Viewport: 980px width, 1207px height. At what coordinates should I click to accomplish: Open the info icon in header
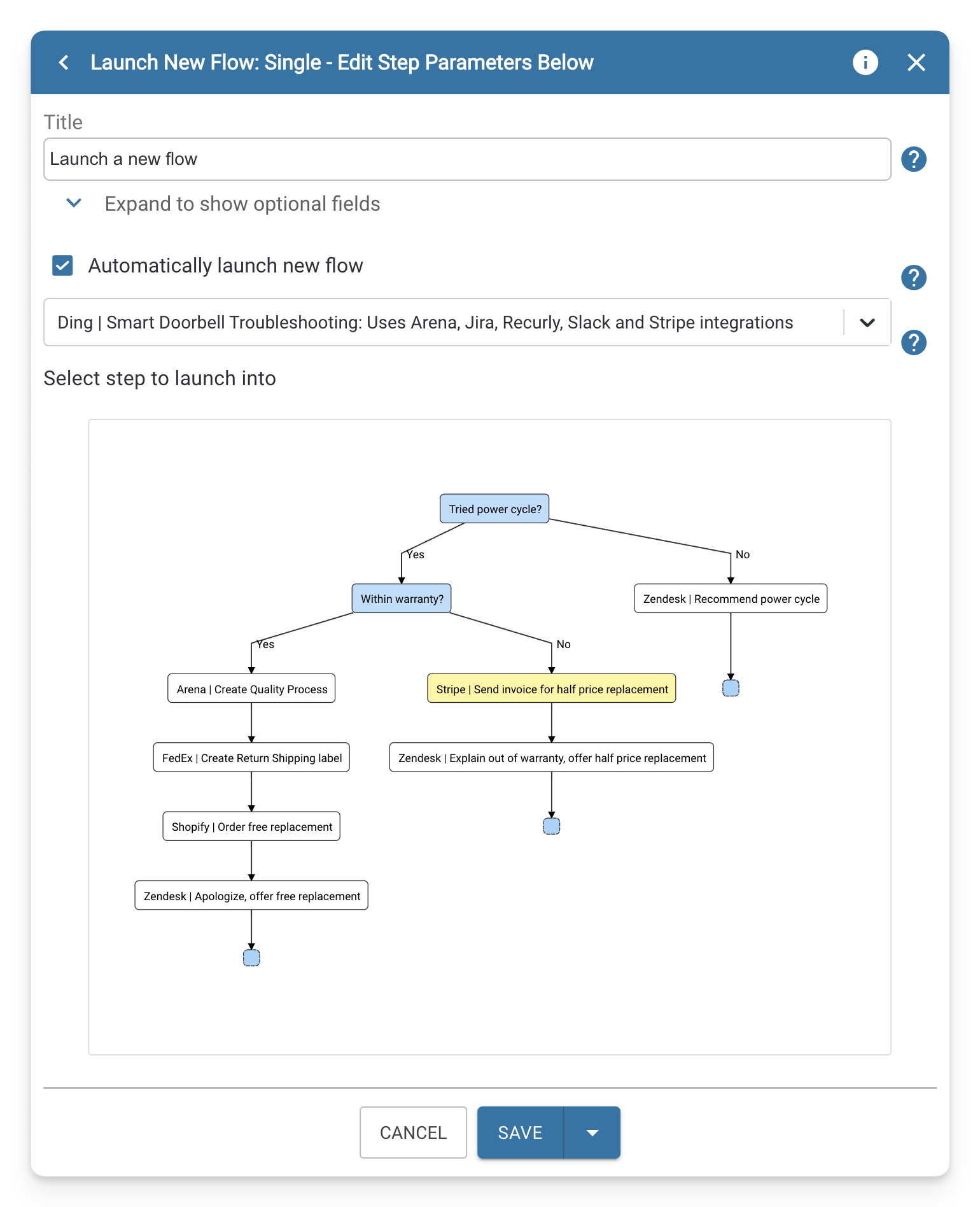(865, 62)
